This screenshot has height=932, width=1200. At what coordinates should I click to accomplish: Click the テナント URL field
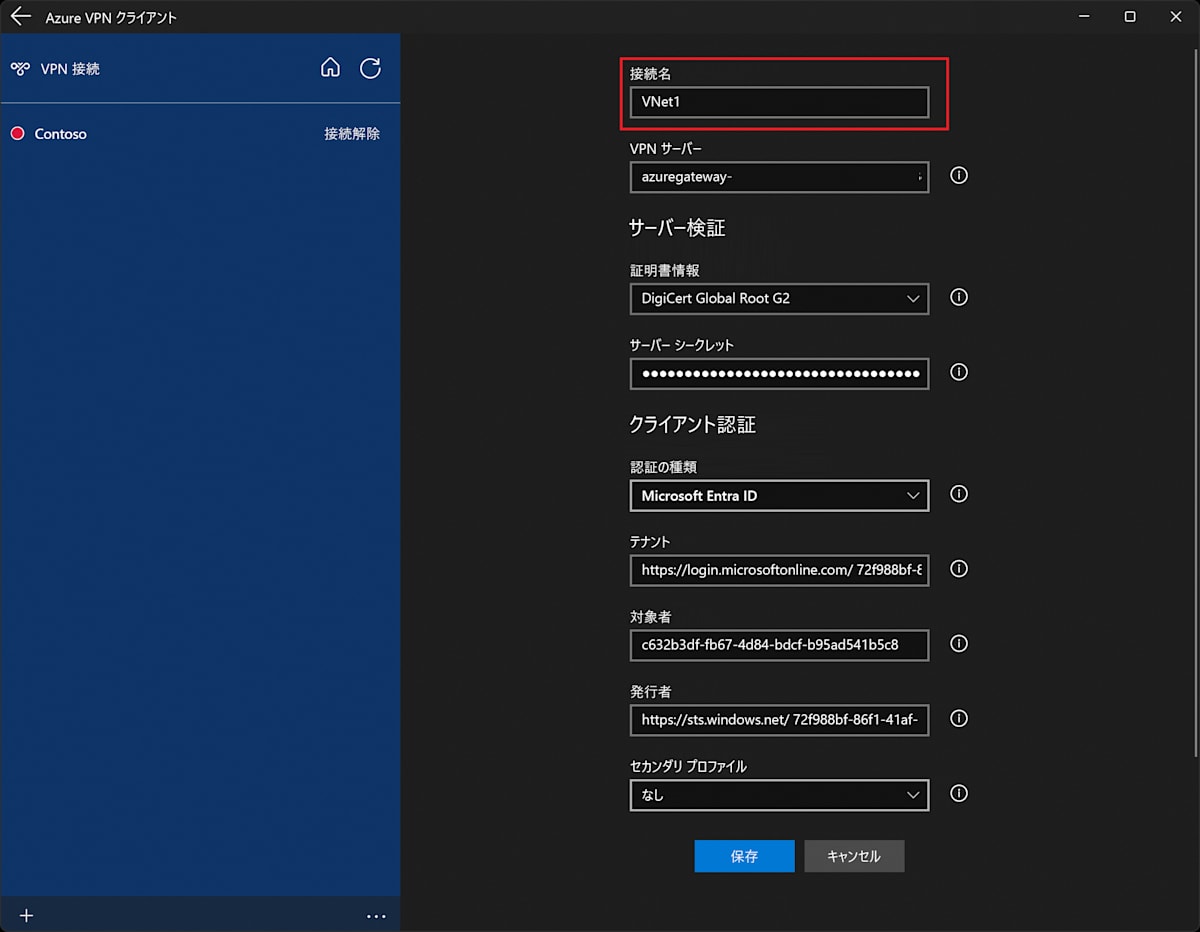click(779, 570)
